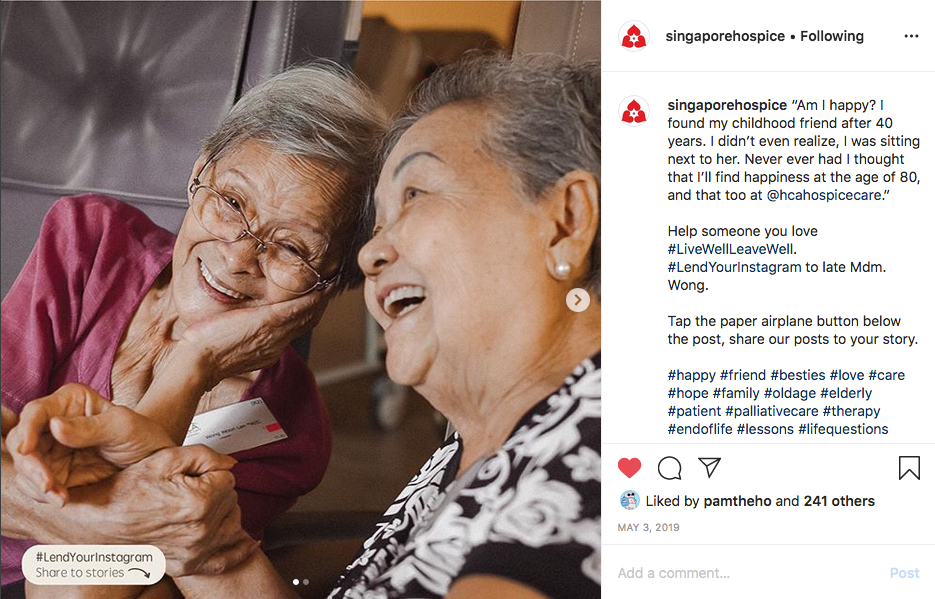Viewport: 935px width, 599px height.
Task: View pamtheho liker avatar
Action: pos(630,501)
